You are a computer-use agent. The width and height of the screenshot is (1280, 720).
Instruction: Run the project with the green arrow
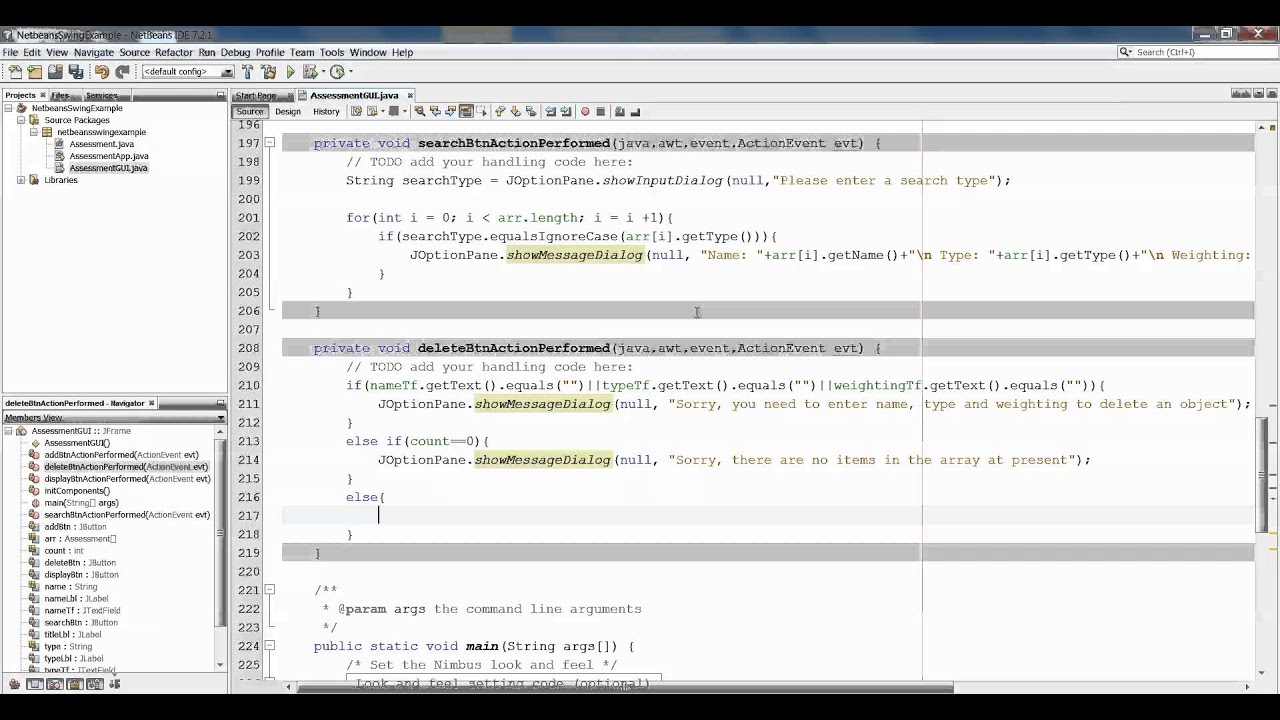coord(290,72)
